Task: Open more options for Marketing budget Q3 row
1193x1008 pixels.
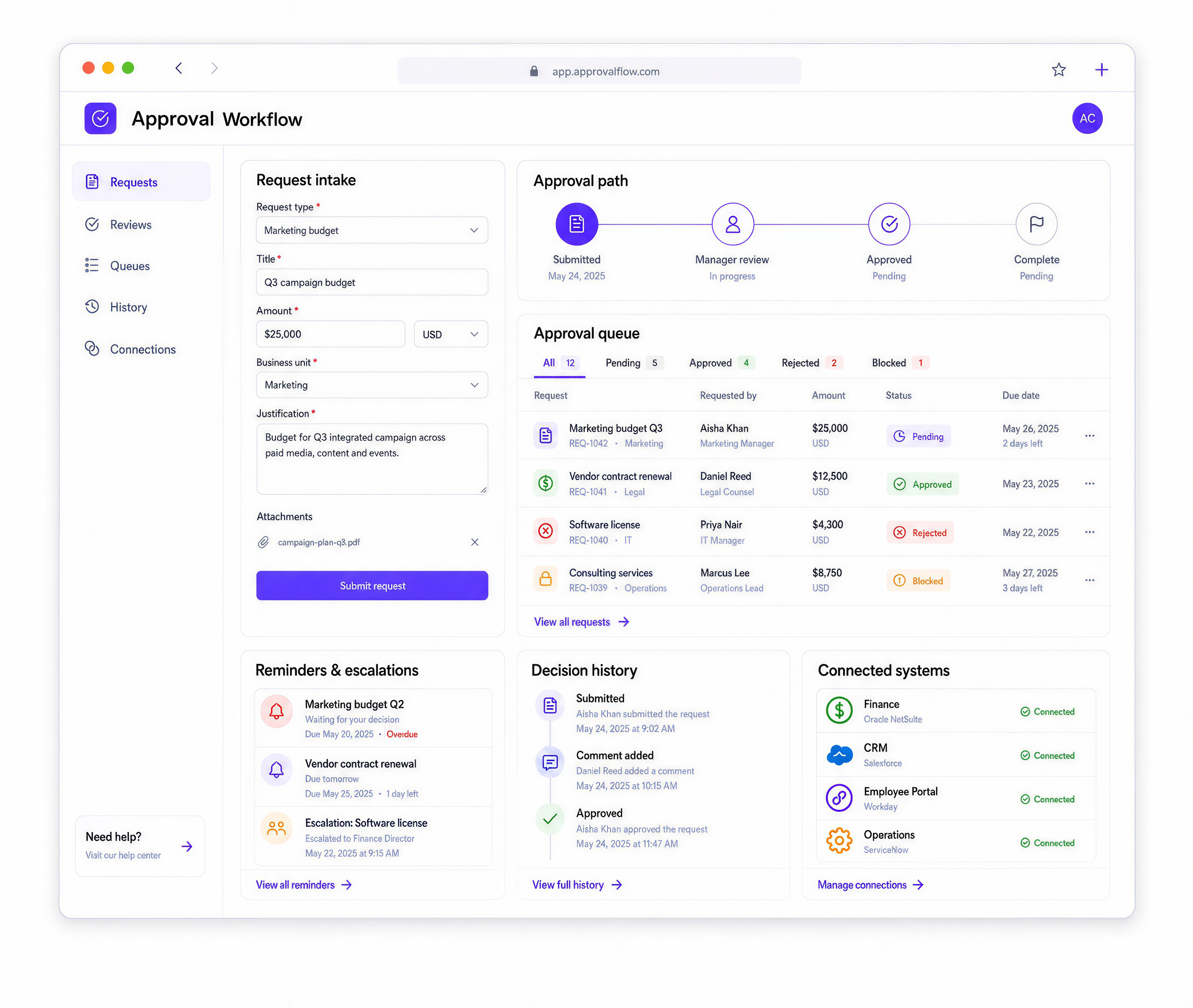Action: pos(1090,435)
